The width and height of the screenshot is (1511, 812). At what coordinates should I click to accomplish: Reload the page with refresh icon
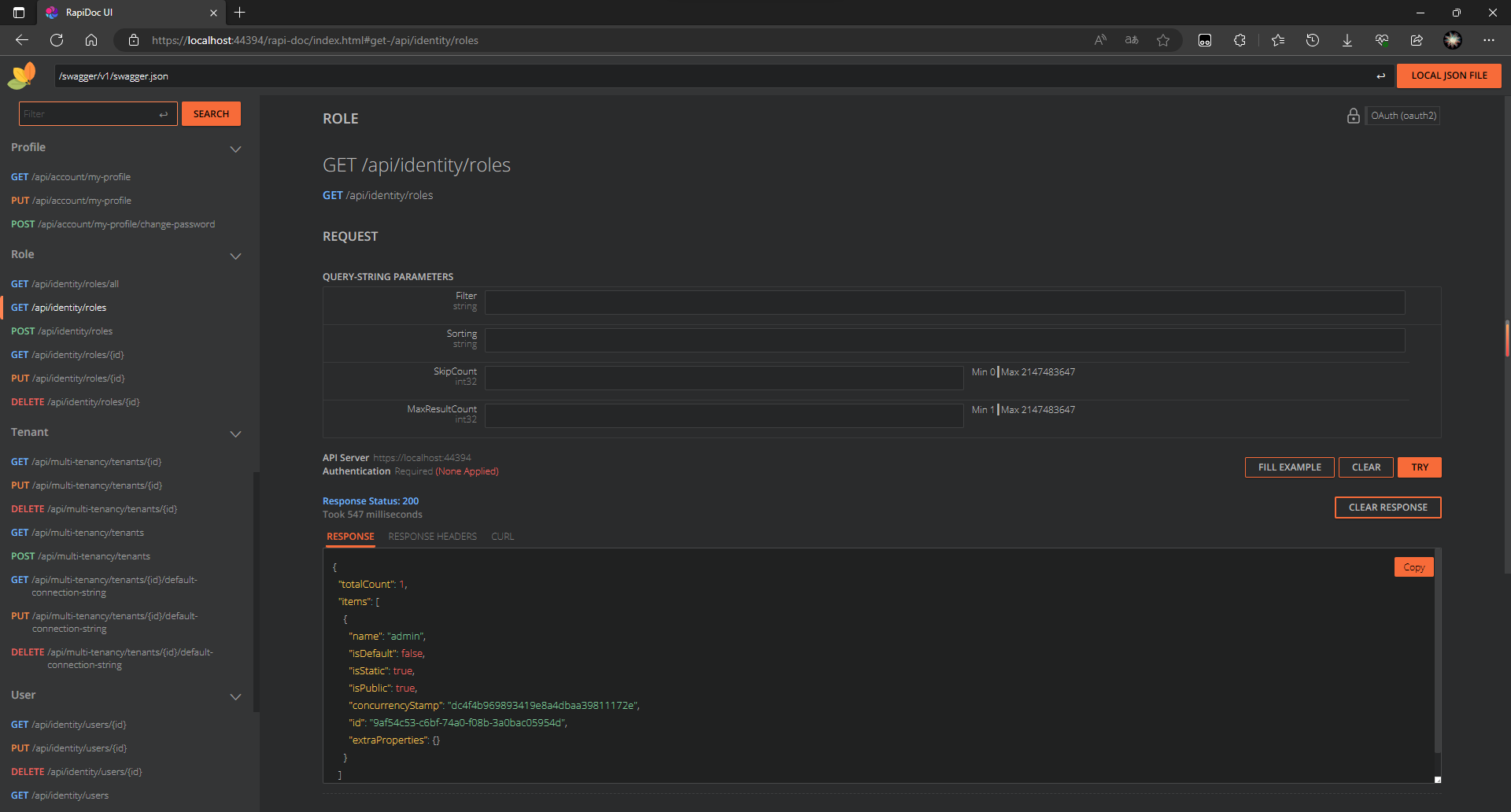pos(57,40)
